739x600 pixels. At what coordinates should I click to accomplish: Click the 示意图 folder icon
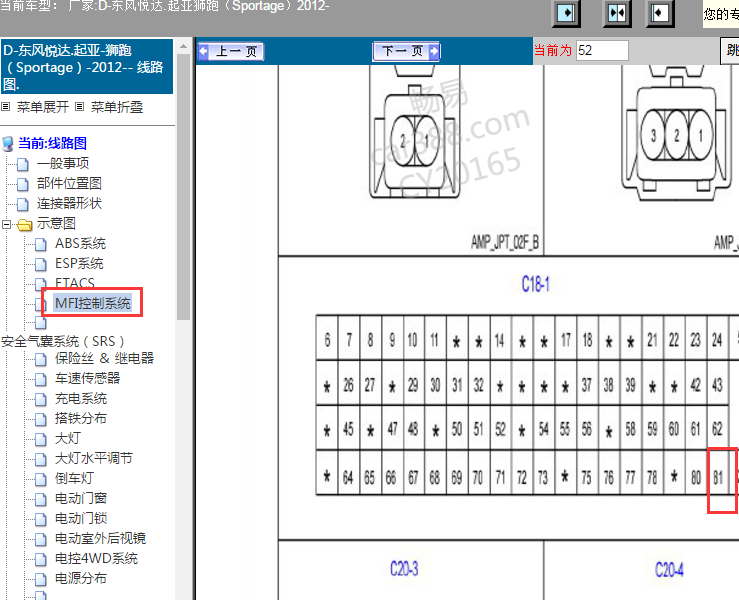pos(24,225)
